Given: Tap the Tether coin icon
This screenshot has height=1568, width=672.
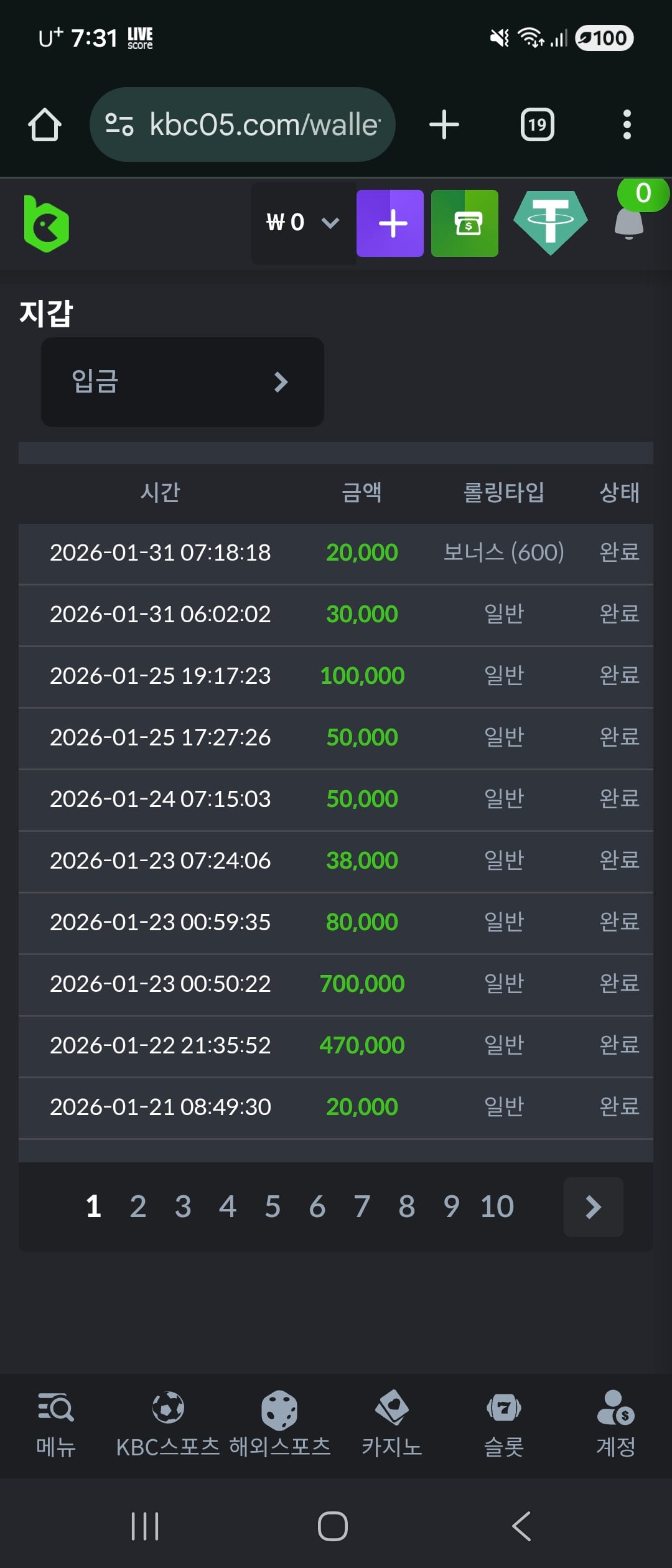Looking at the screenshot, I should tap(550, 223).
